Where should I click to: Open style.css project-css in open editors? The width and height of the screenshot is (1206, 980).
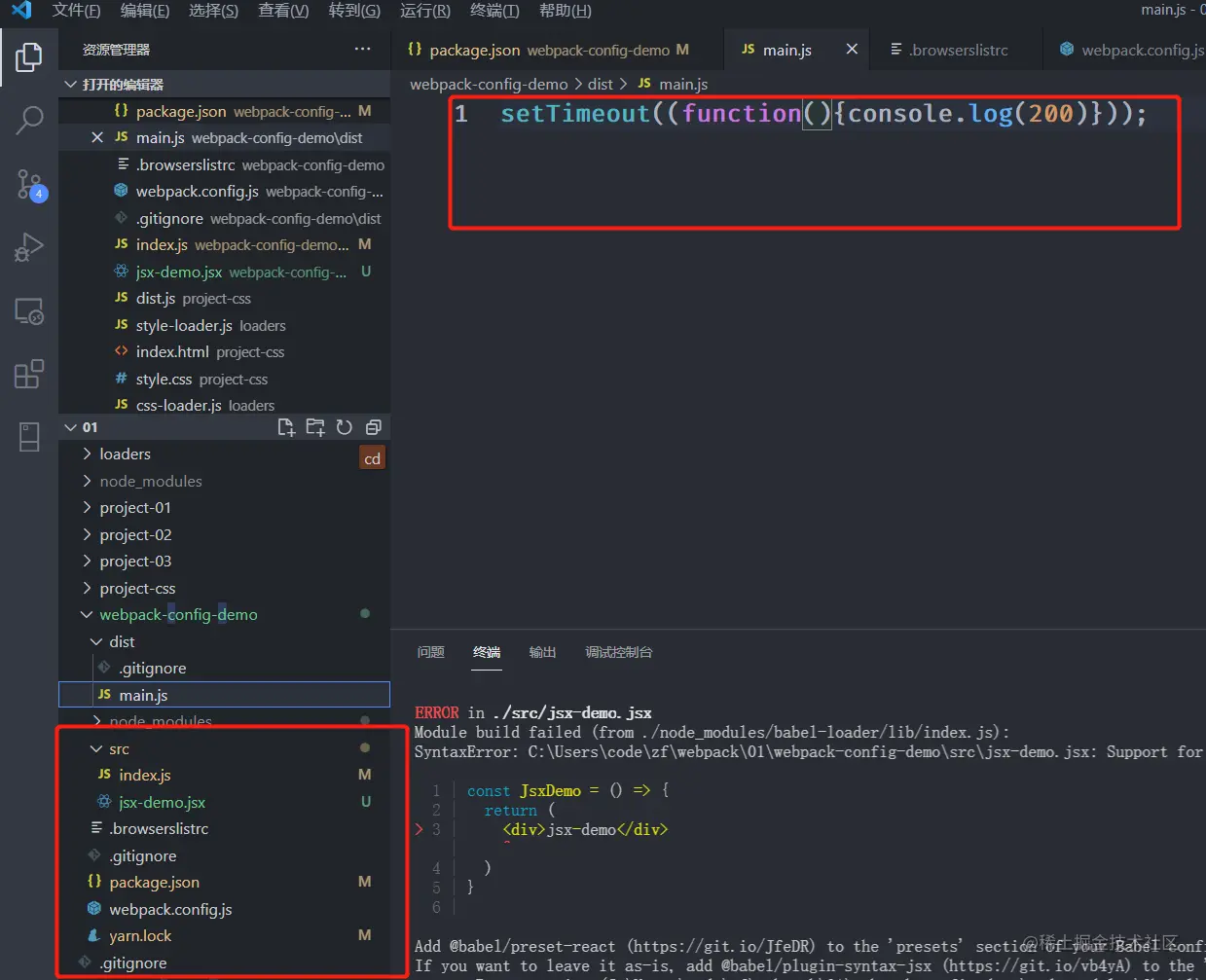(x=224, y=380)
